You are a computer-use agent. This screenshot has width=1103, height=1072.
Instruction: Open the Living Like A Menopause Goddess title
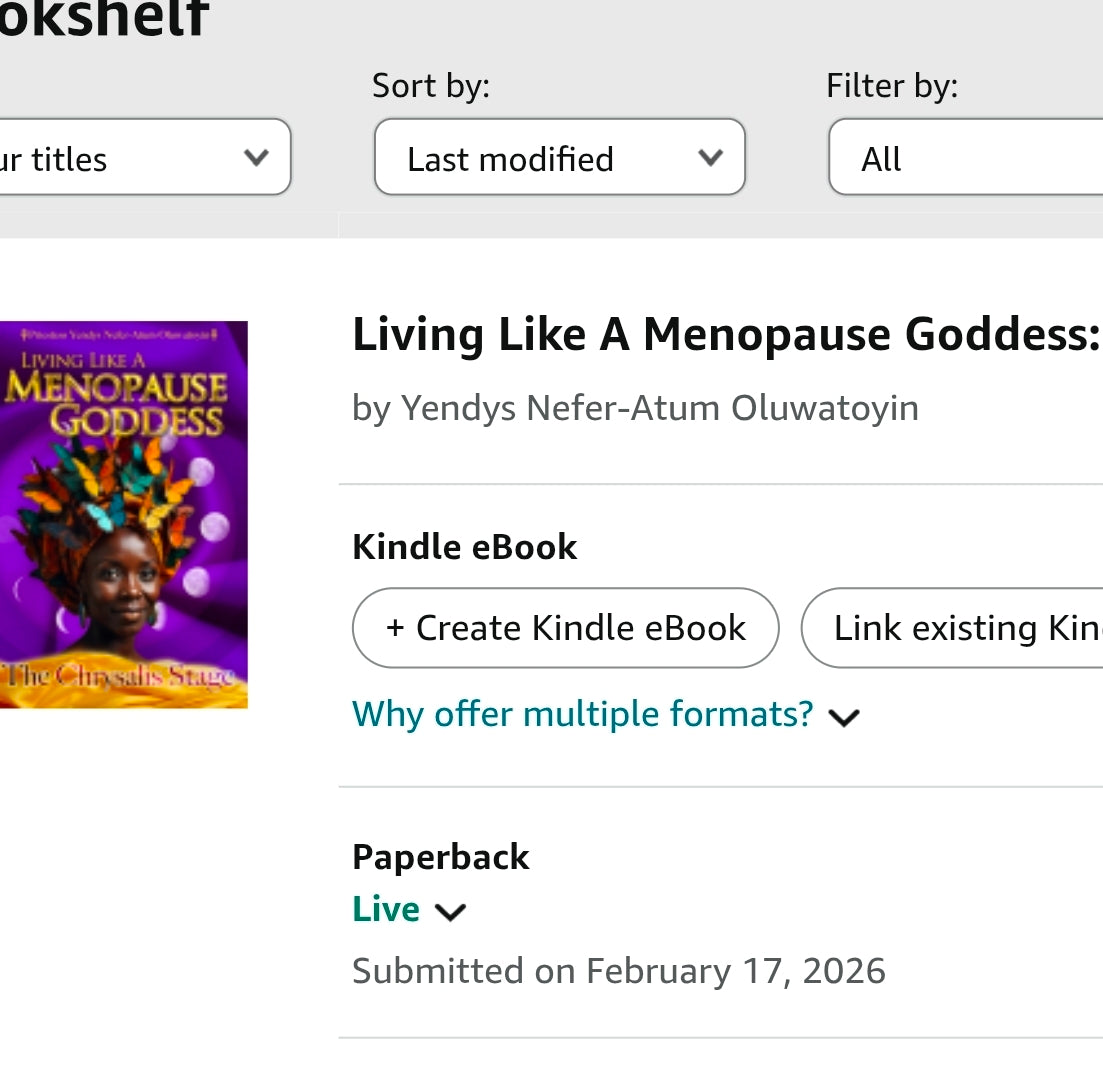(726, 335)
